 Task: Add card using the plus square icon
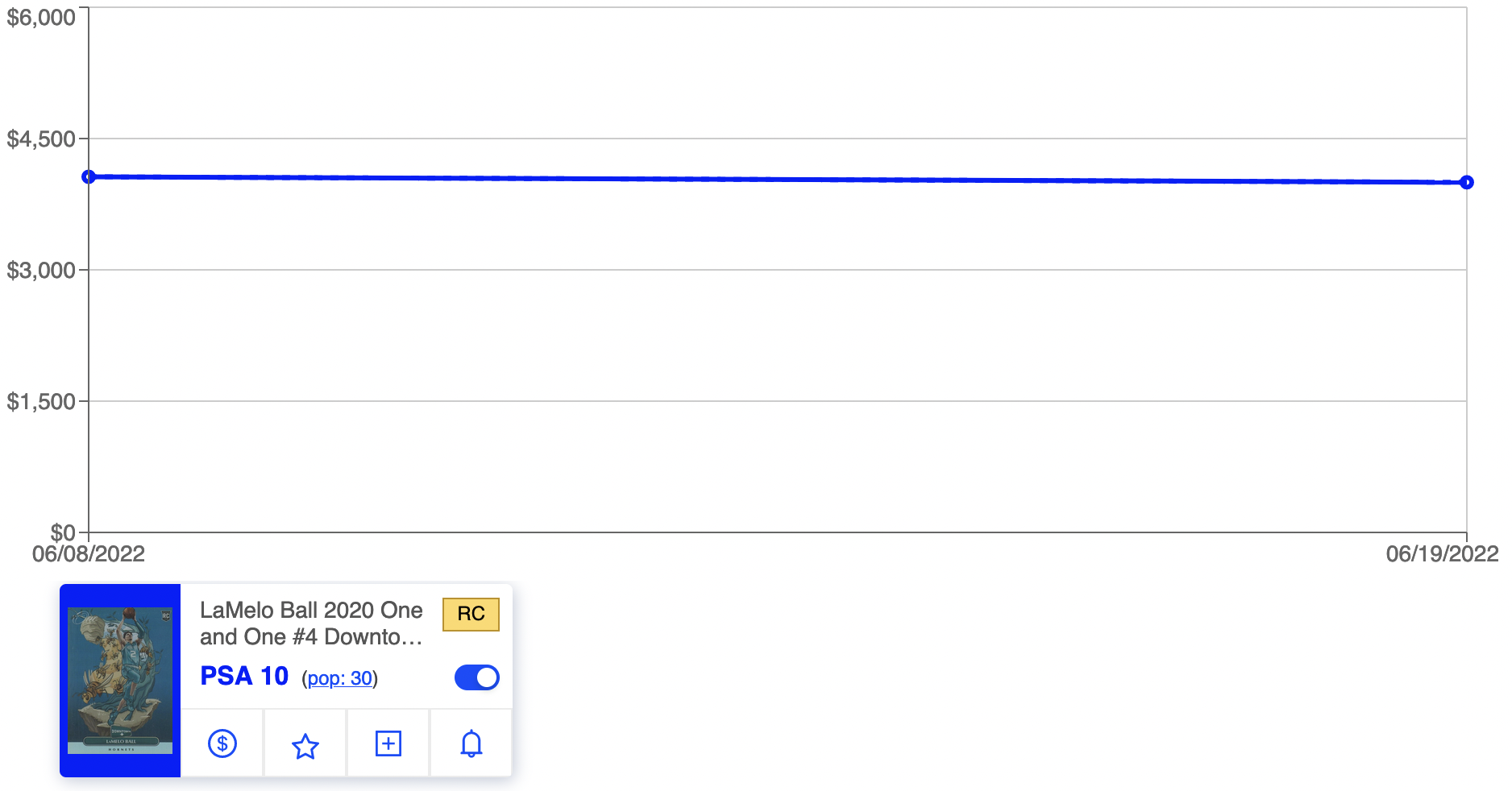[388, 743]
